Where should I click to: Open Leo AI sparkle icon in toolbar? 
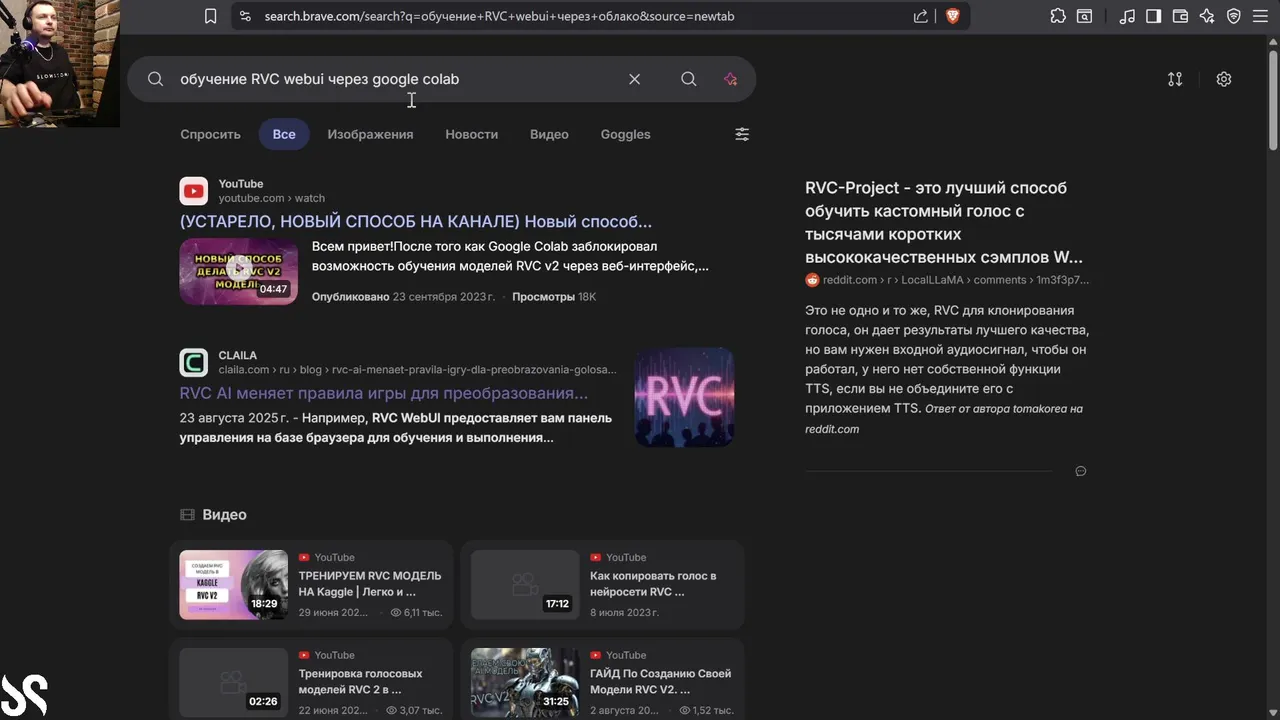1207,16
